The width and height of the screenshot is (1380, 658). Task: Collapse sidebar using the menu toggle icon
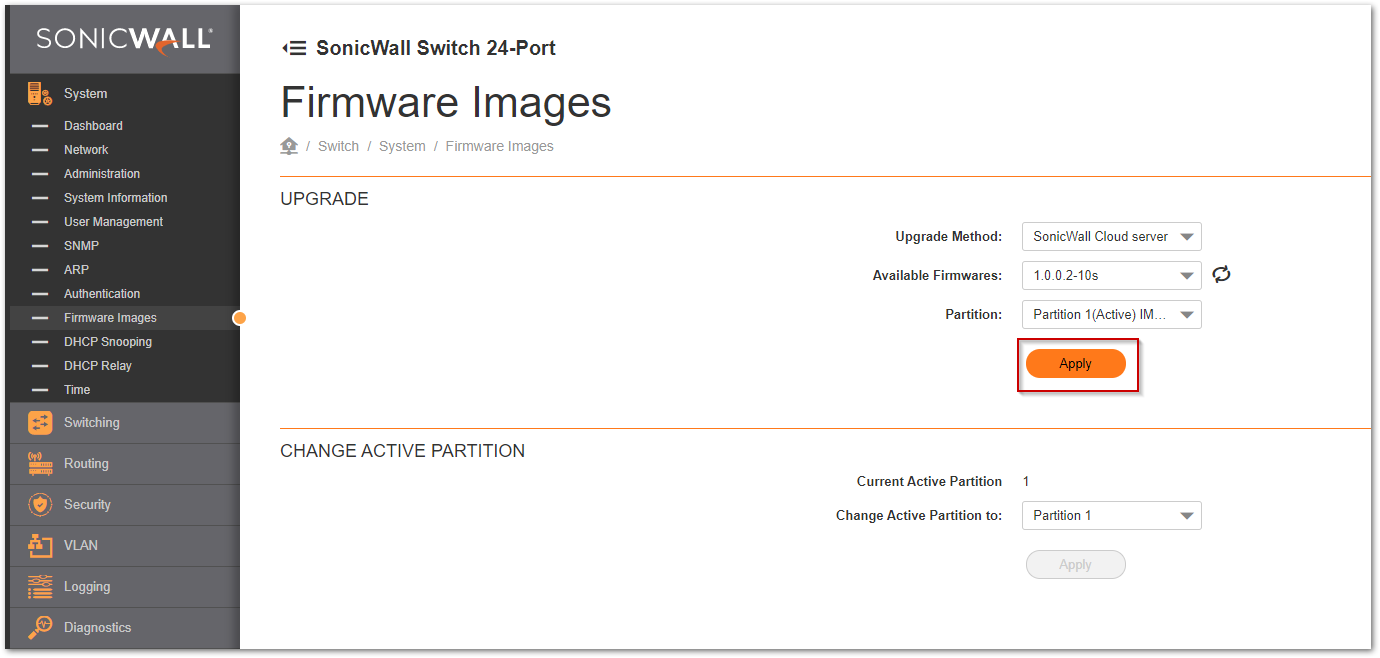(x=294, y=48)
